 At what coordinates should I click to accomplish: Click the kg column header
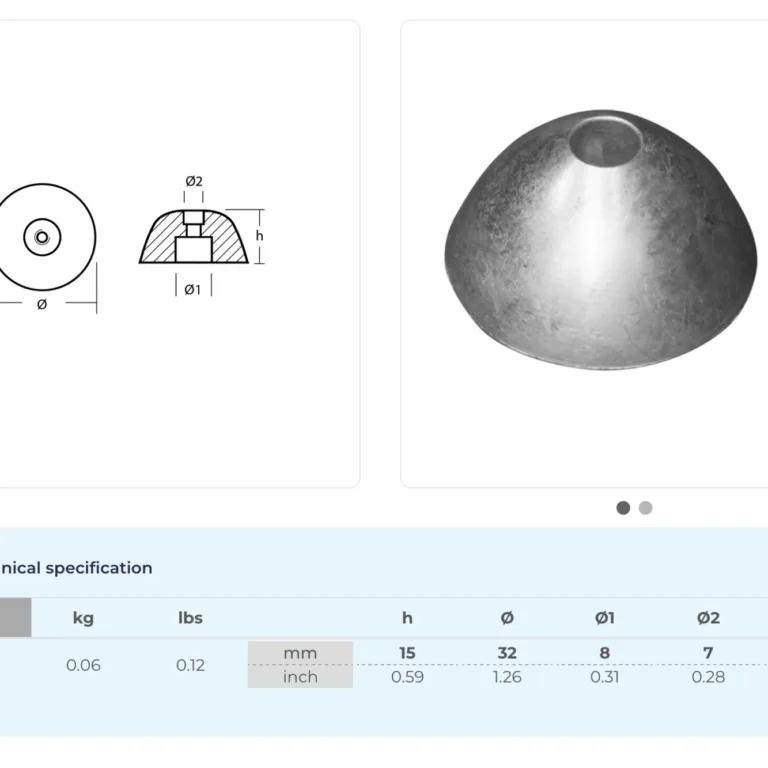pyautogui.click(x=83, y=618)
